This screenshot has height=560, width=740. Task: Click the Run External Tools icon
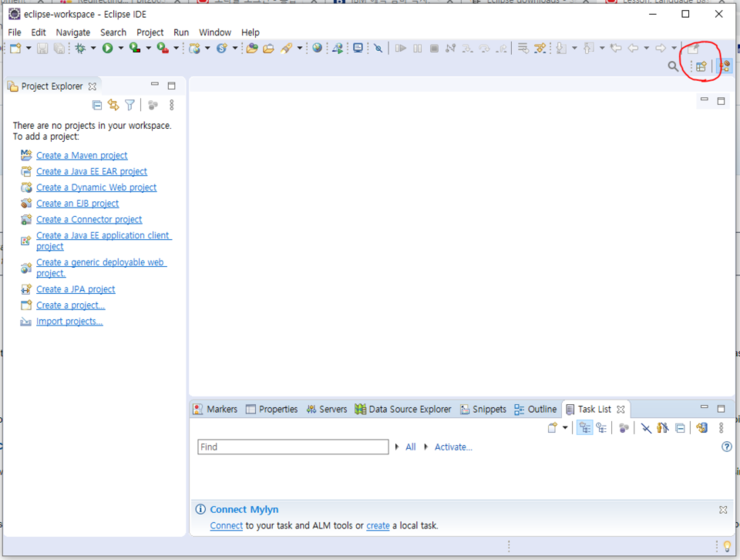pyautogui.click(x=163, y=48)
